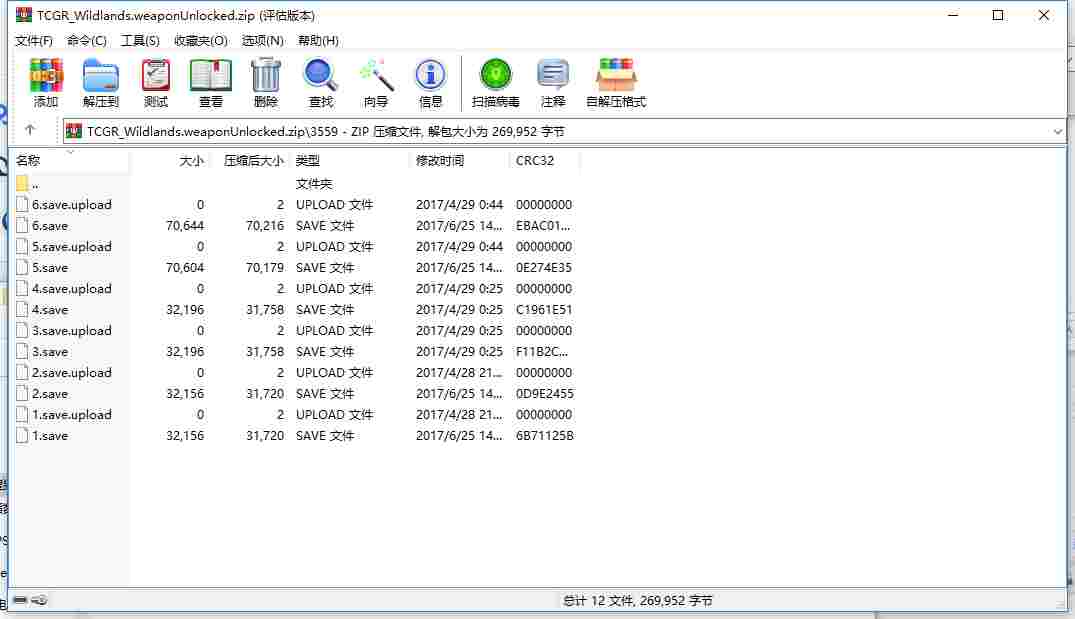Image resolution: width=1075 pixels, height=619 pixels.
Task: Select the 3.save file row
Action: tap(295, 352)
